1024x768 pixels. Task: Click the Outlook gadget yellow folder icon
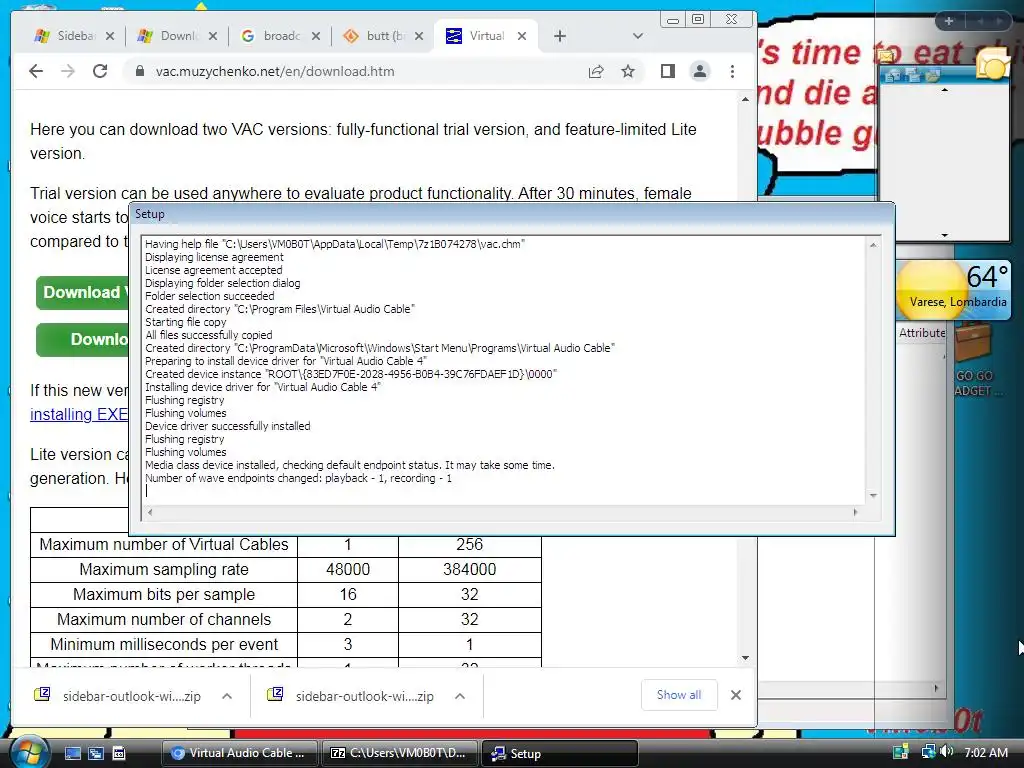[x=993, y=65]
